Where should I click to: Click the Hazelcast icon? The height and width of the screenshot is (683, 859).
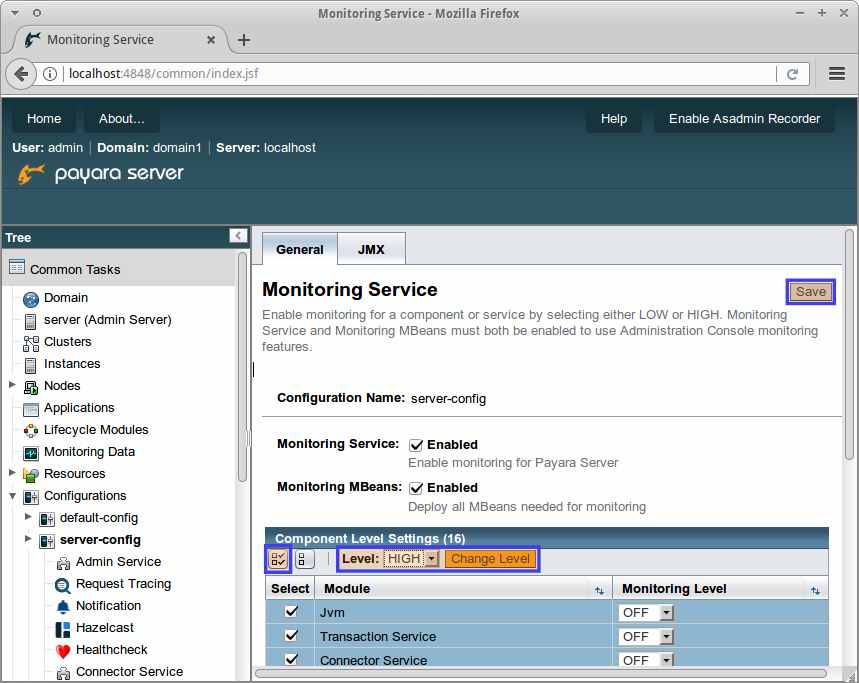(63, 629)
